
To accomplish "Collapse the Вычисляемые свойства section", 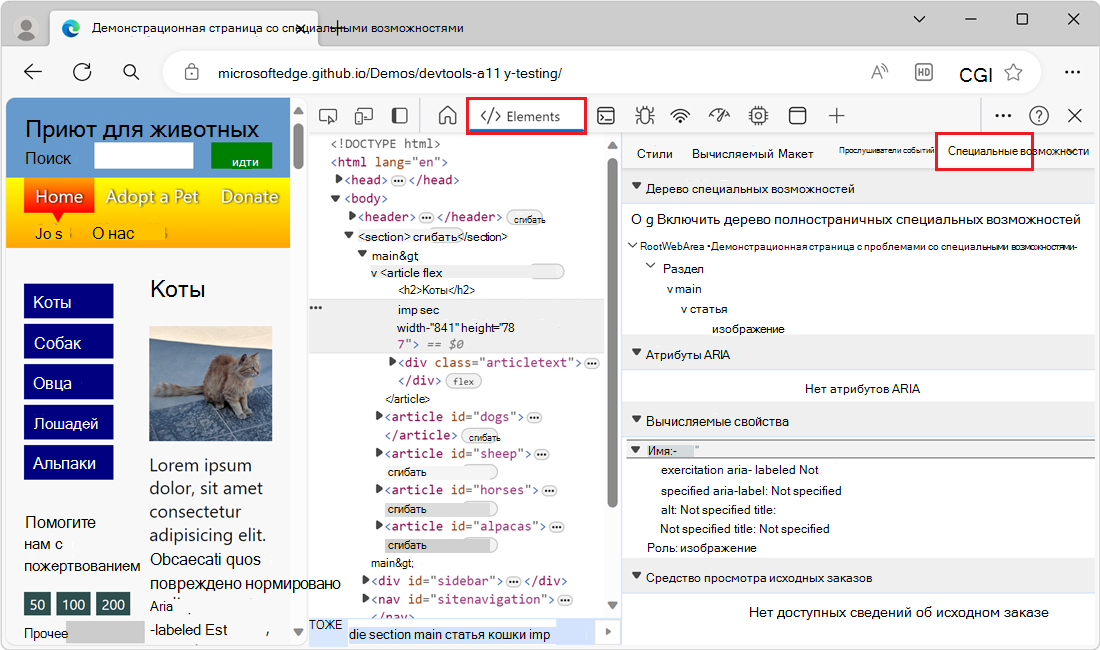I will (x=637, y=419).
